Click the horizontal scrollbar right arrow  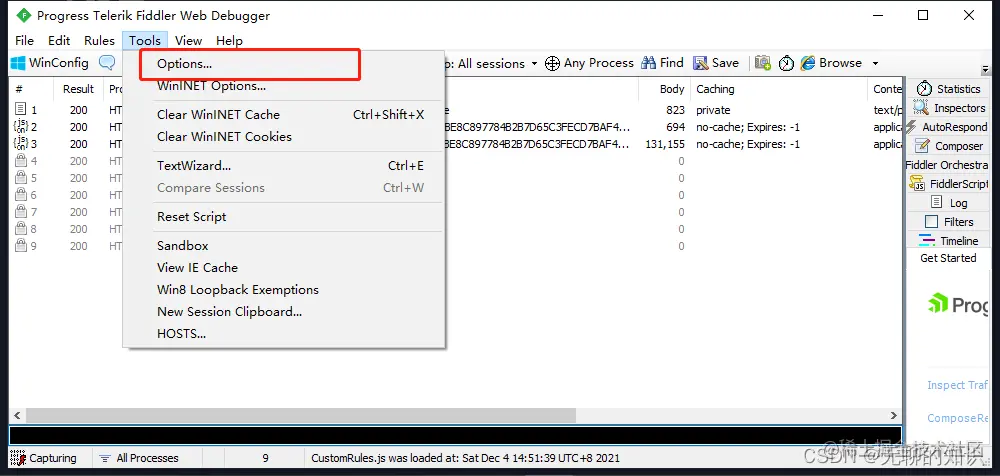click(x=893, y=415)
